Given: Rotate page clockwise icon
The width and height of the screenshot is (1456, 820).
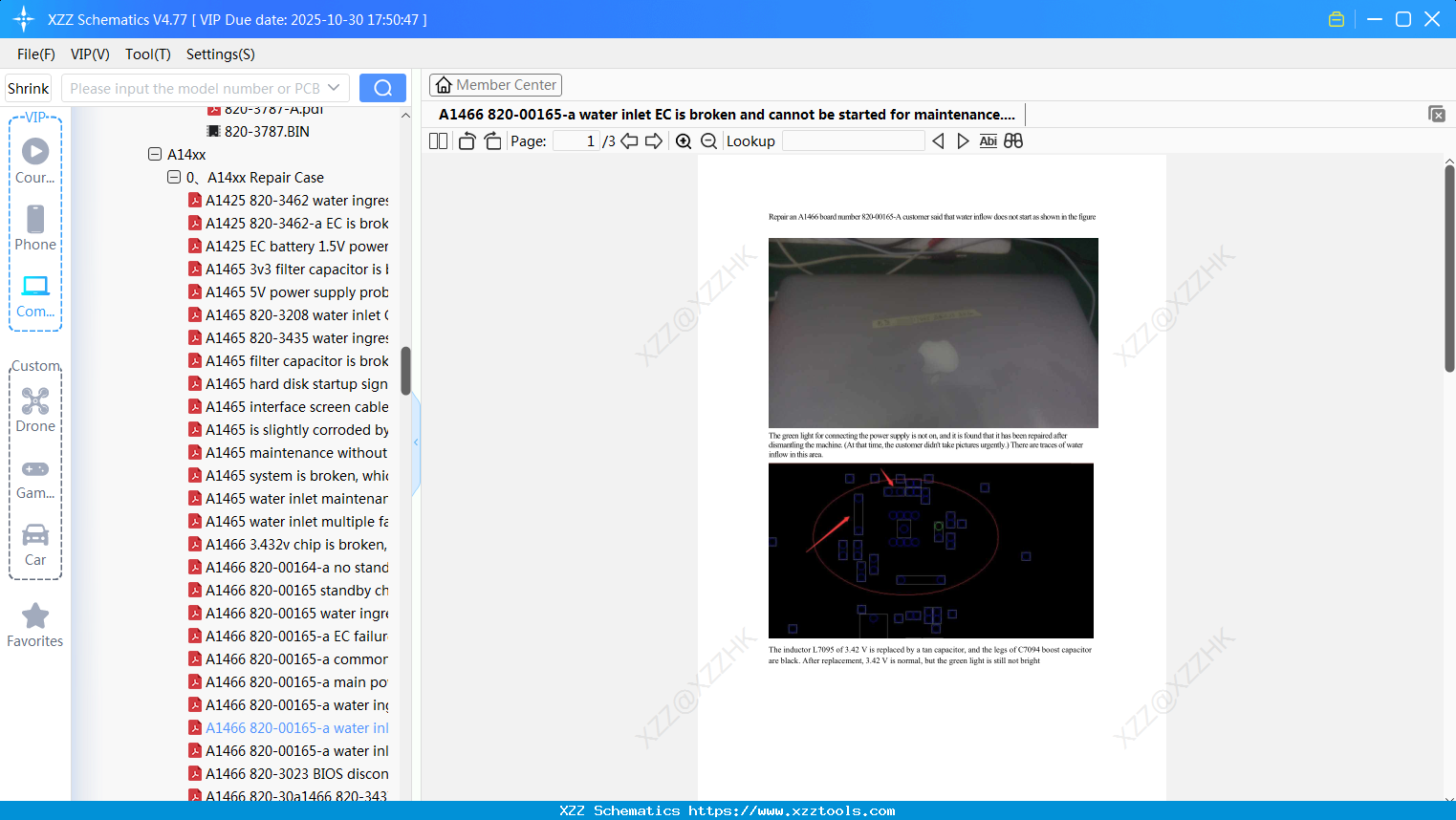Looking at the screenshot, I should tap(492, 141).
